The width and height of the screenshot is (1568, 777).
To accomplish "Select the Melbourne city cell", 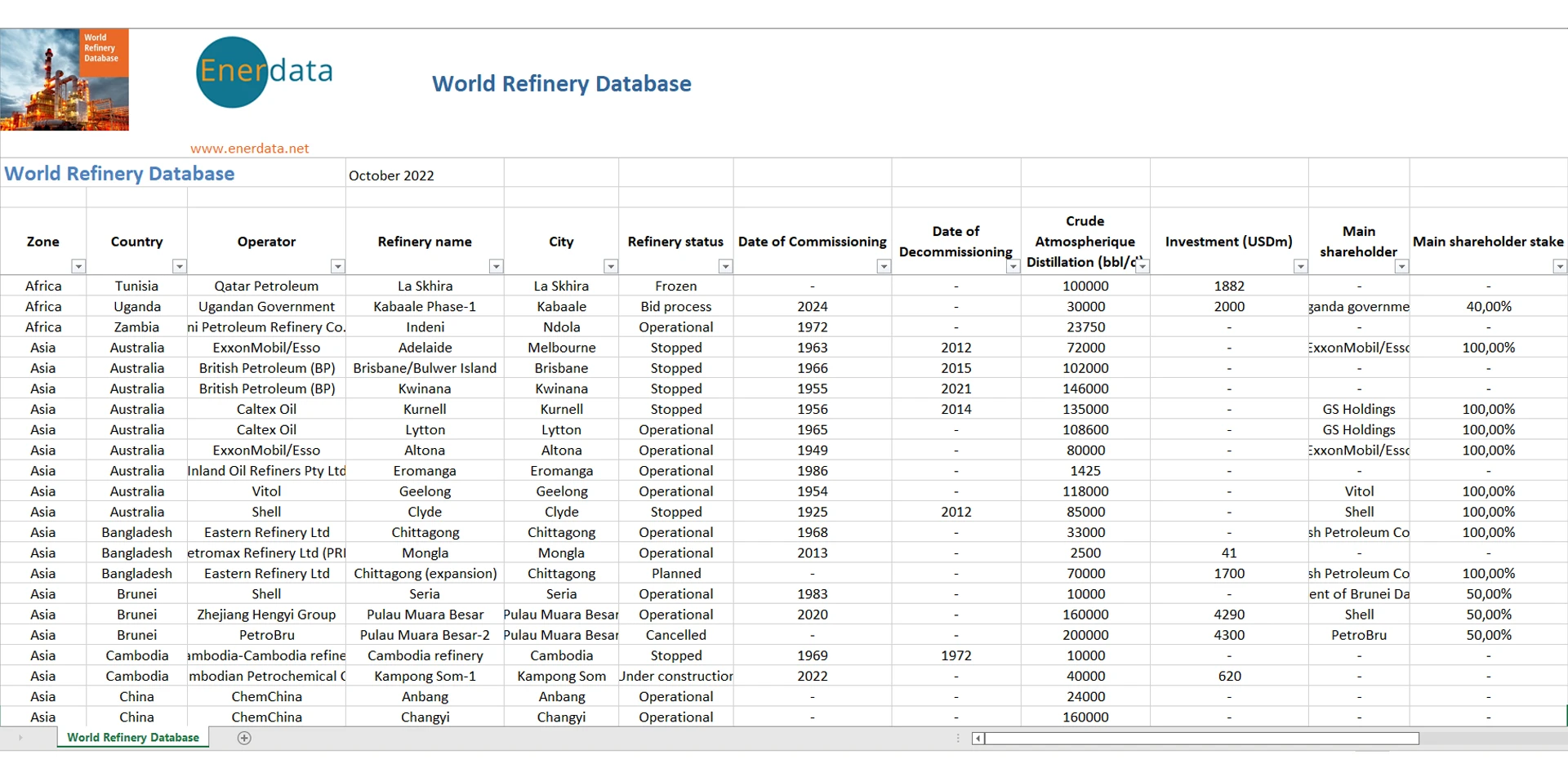I will tap(561, 348).
